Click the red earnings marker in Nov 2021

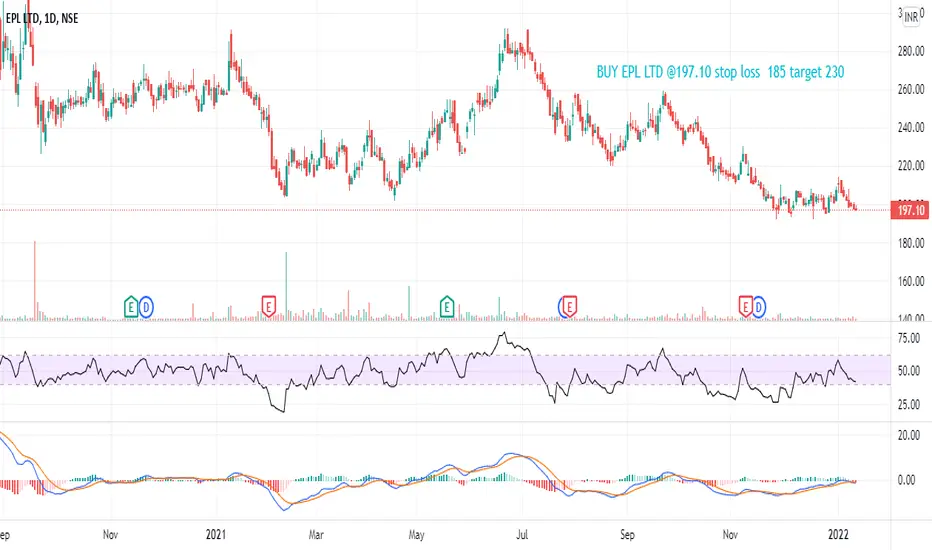tap(745, 307)
